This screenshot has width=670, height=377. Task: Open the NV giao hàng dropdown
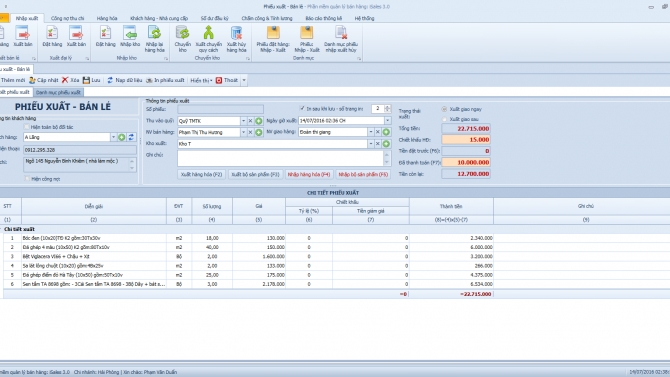pos(370,132)
